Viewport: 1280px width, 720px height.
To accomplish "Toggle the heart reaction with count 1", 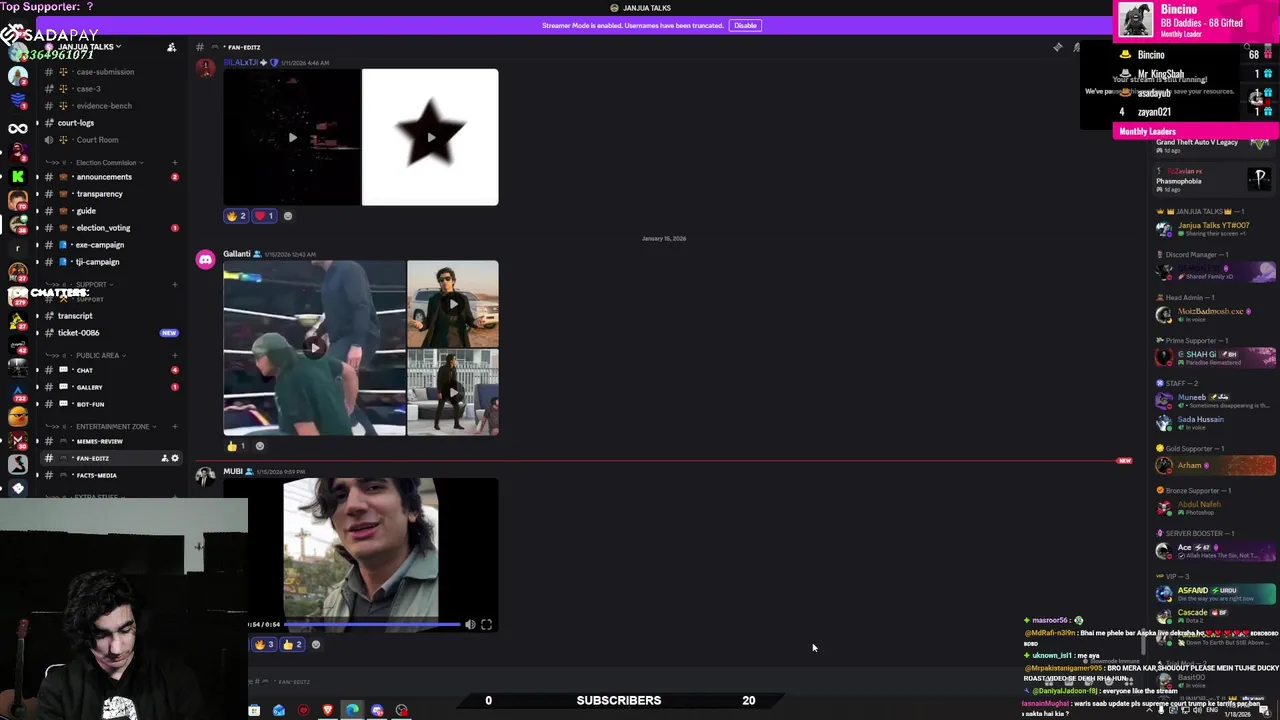I will coord(264,216).
